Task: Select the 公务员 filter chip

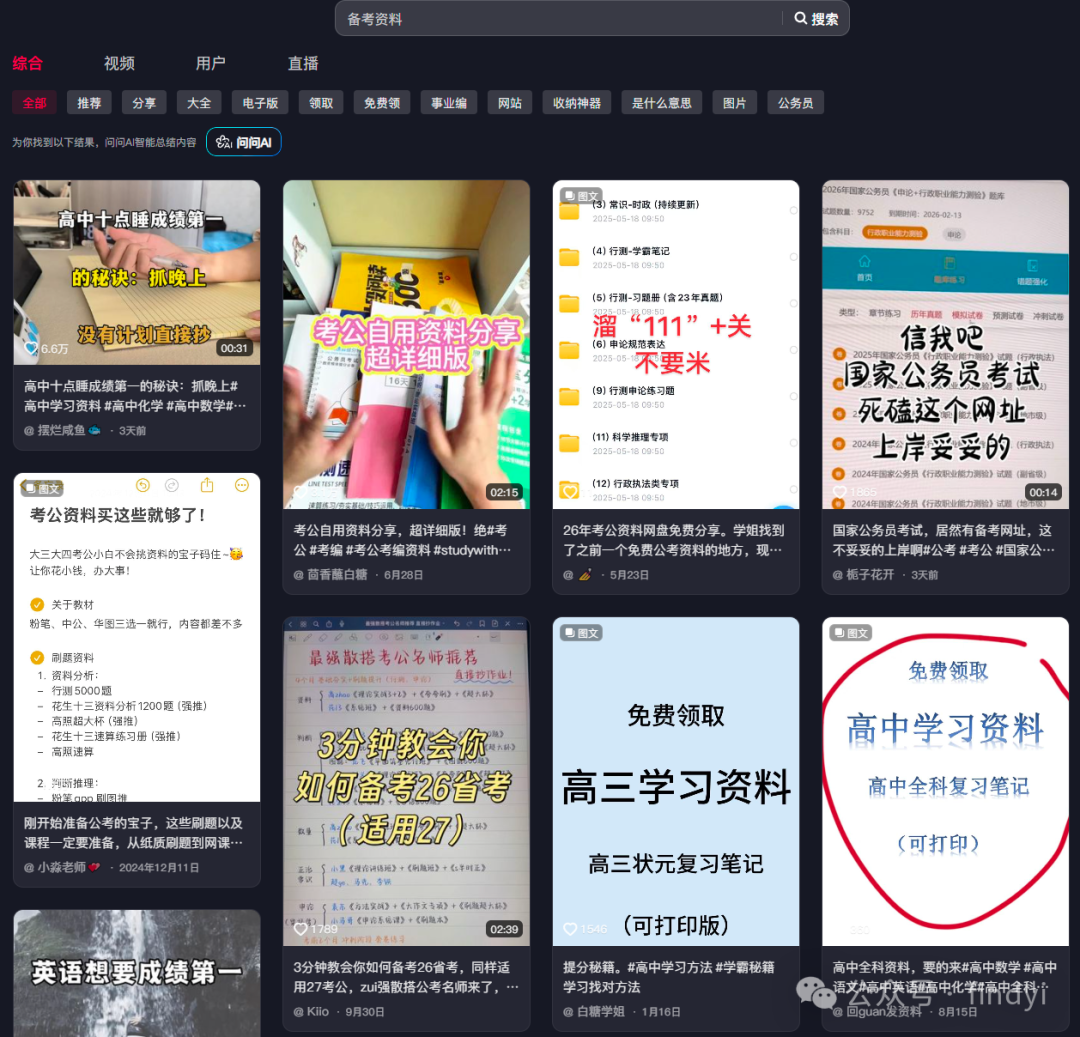Action: (x=796, y=103)
